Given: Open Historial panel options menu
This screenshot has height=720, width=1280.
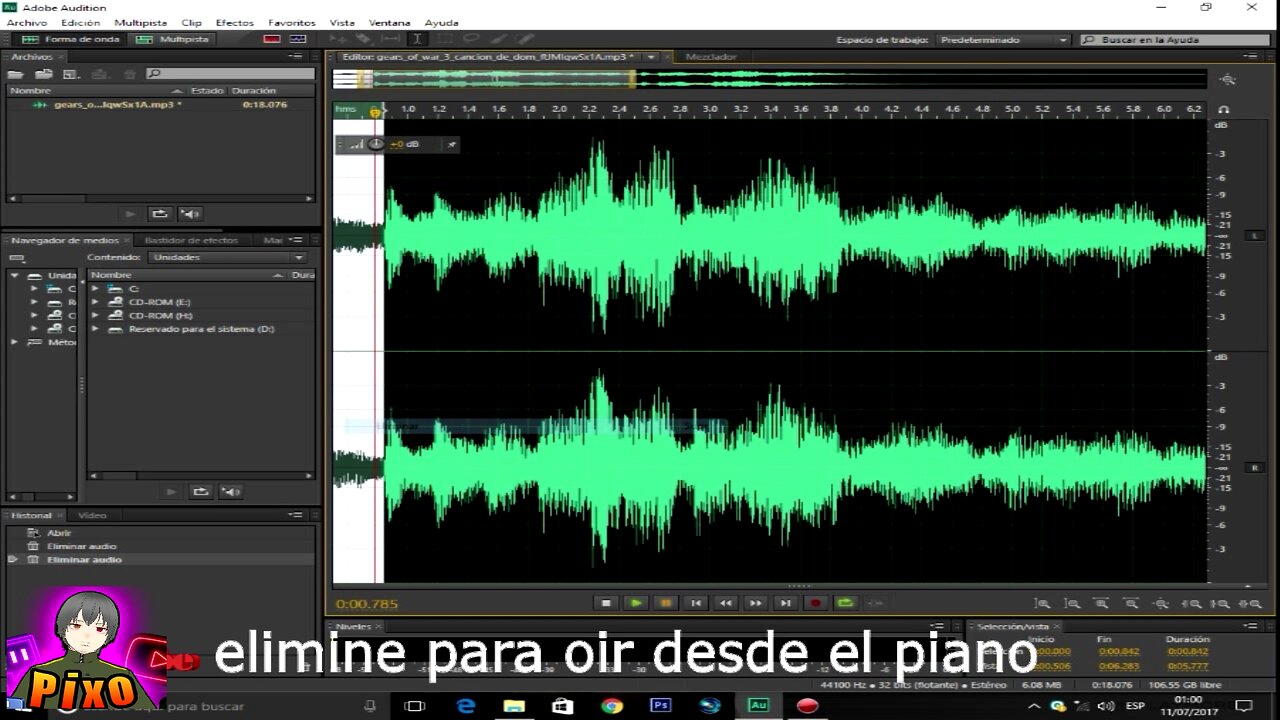Looking at the screenshot, I should (x=296, y=515).
